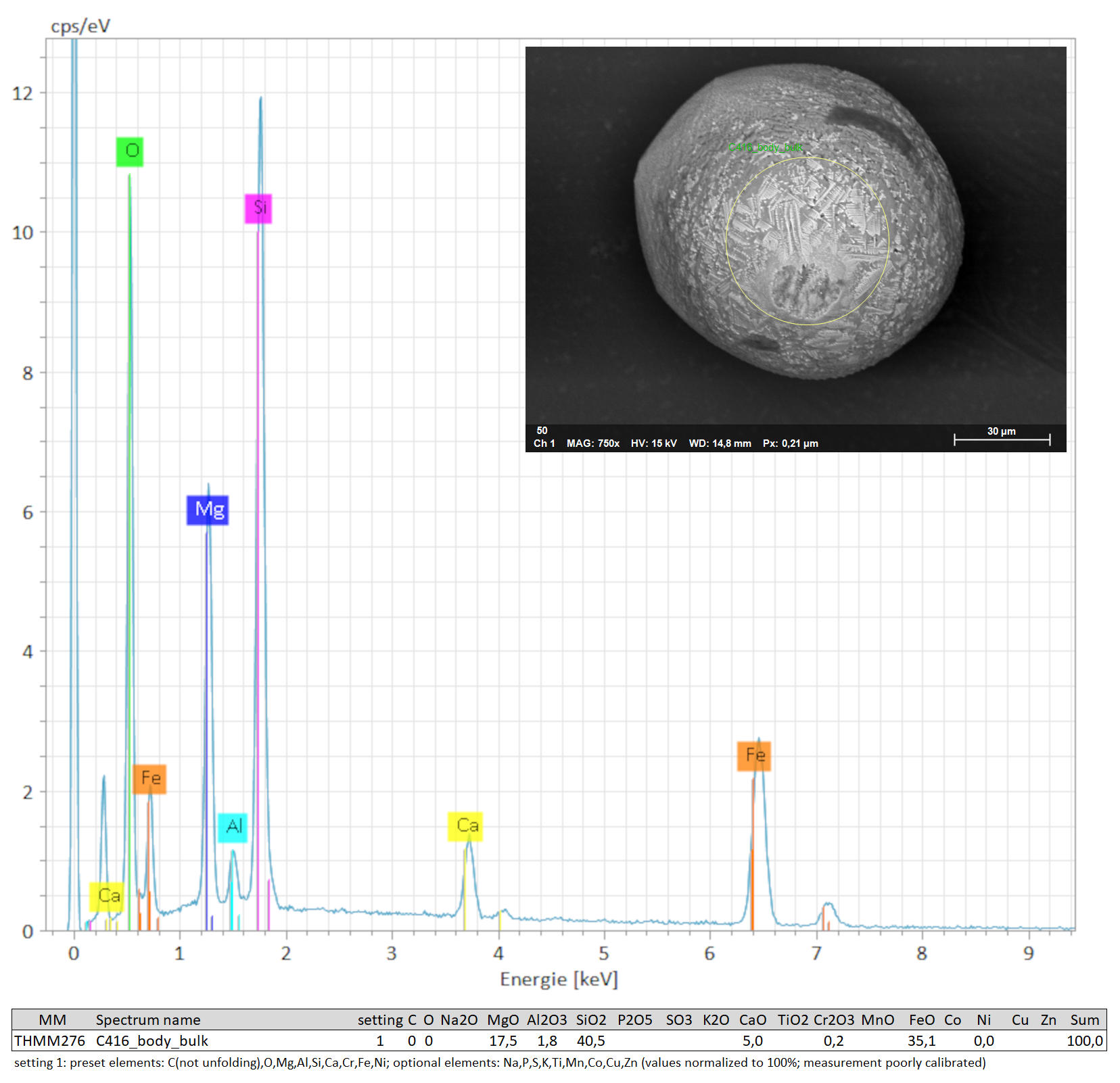Select the magenta Si peak label
Screen dimensions: 1120x1083
[258, 208]
